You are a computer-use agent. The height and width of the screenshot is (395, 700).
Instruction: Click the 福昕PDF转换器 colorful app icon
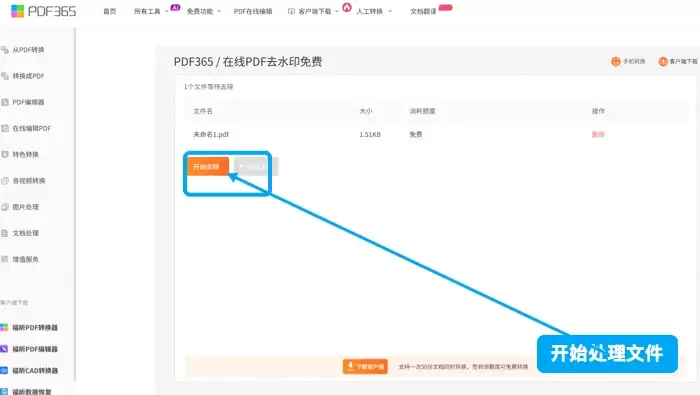pos(4,328)
